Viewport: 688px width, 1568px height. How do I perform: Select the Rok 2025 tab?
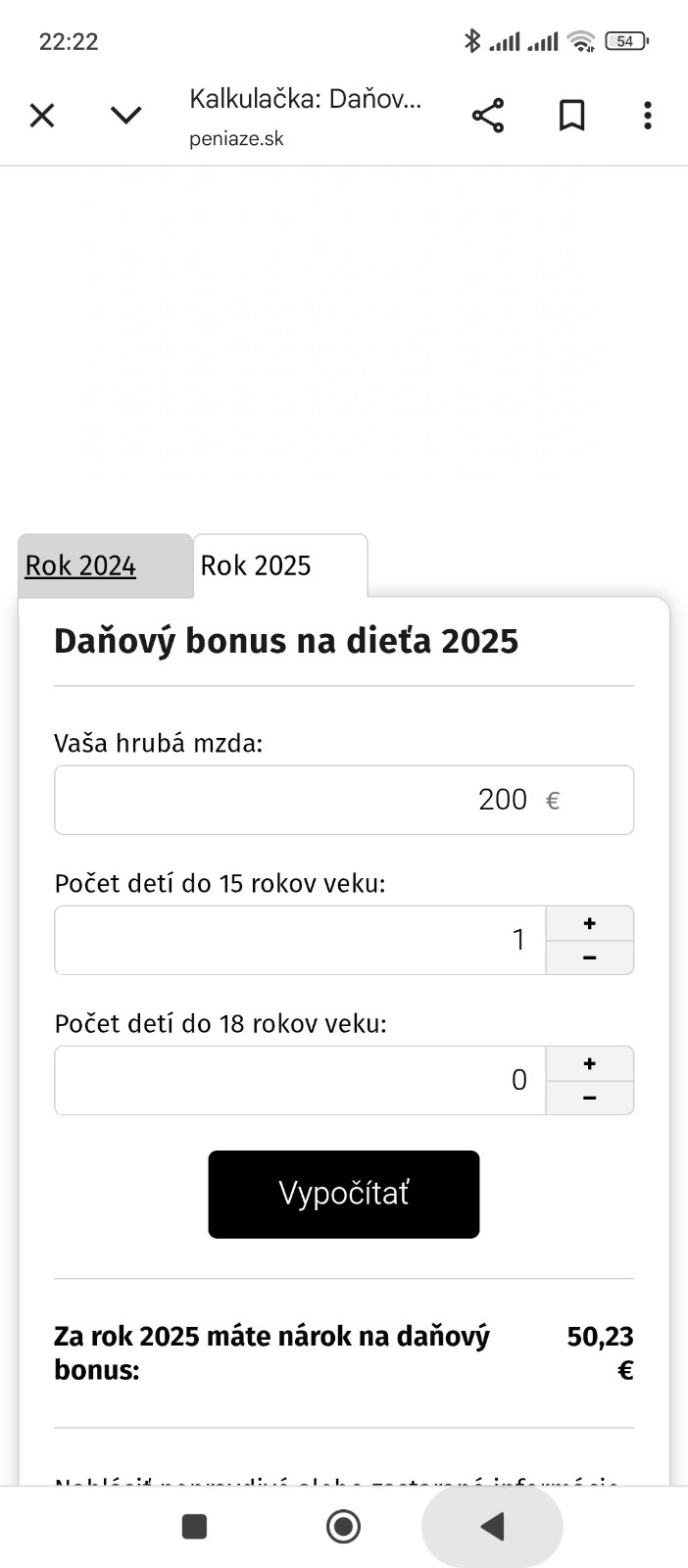(256, 565)
